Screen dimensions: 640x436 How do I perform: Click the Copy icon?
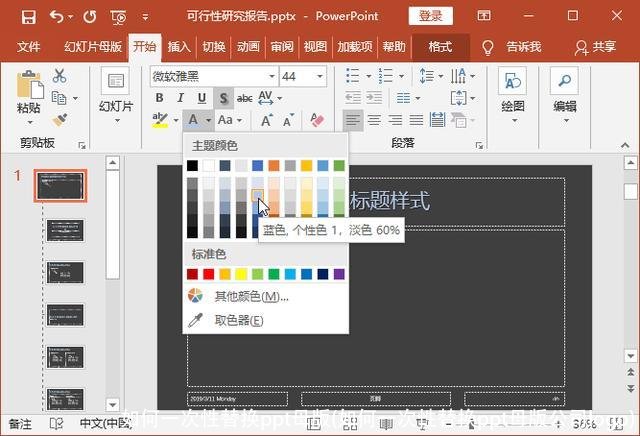click(x=59, y=98)
